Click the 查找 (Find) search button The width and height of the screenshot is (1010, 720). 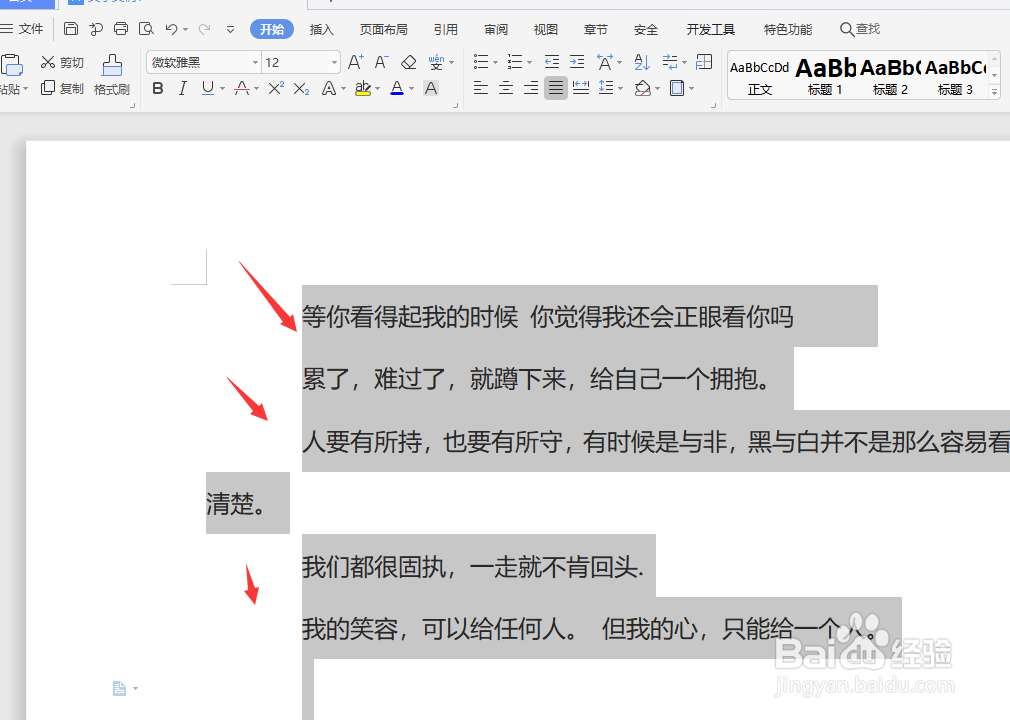tap(860, 29)
